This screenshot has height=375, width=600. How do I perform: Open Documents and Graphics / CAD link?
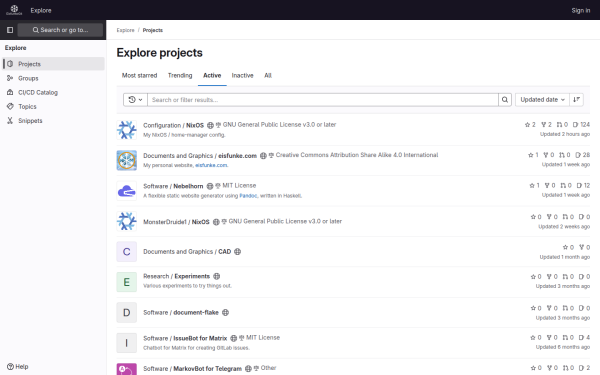[x=187, y=252]
